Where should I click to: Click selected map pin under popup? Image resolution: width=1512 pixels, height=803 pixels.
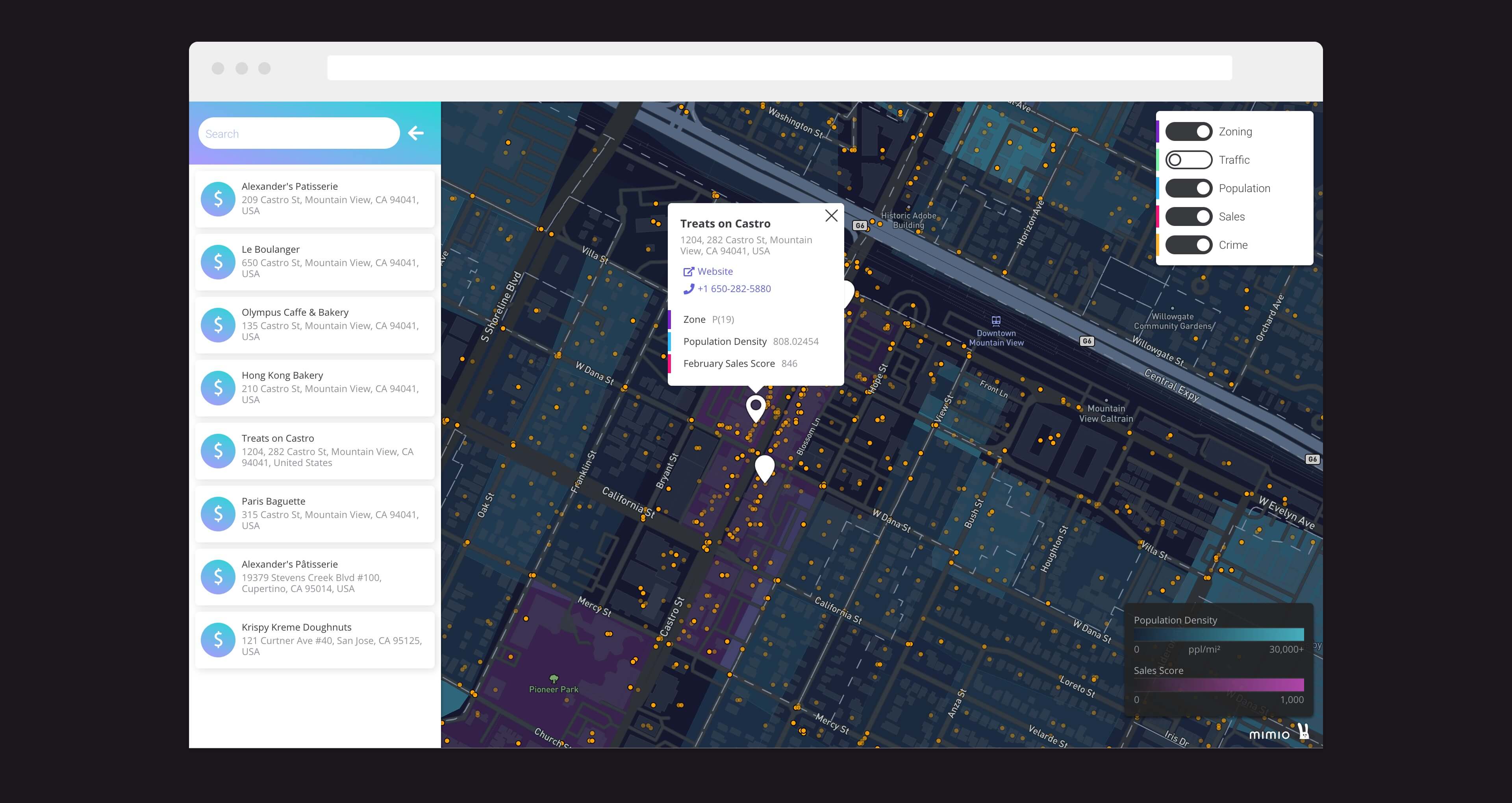(756, 409)
